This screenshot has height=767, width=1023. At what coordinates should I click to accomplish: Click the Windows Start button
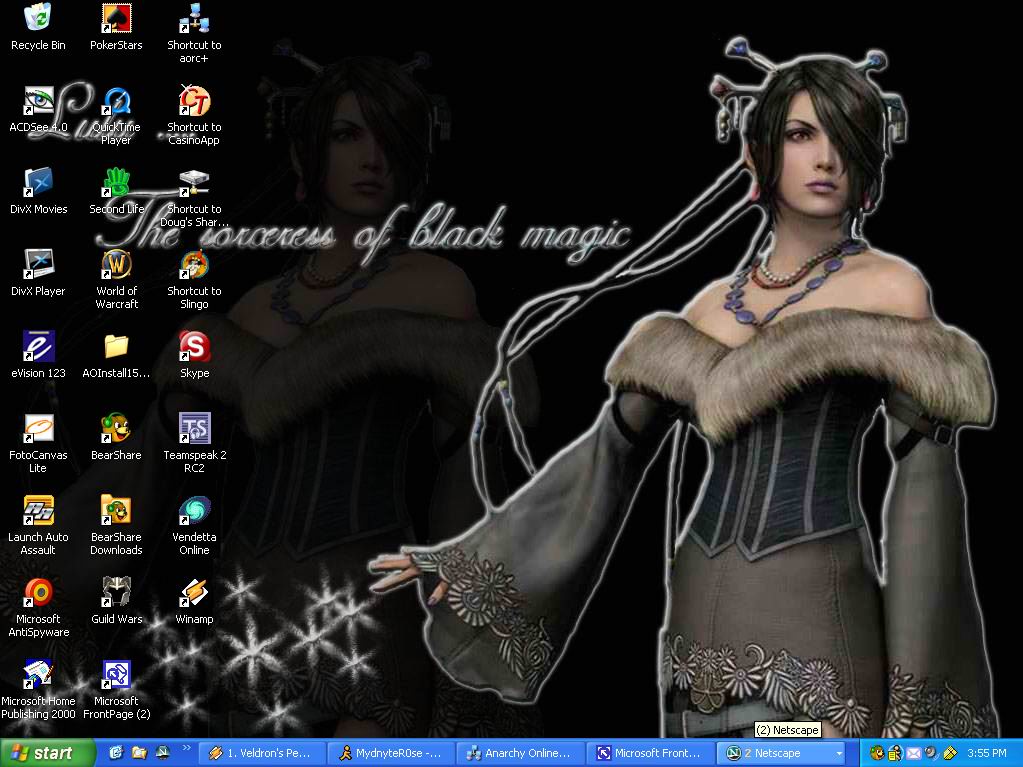(48, 753)
